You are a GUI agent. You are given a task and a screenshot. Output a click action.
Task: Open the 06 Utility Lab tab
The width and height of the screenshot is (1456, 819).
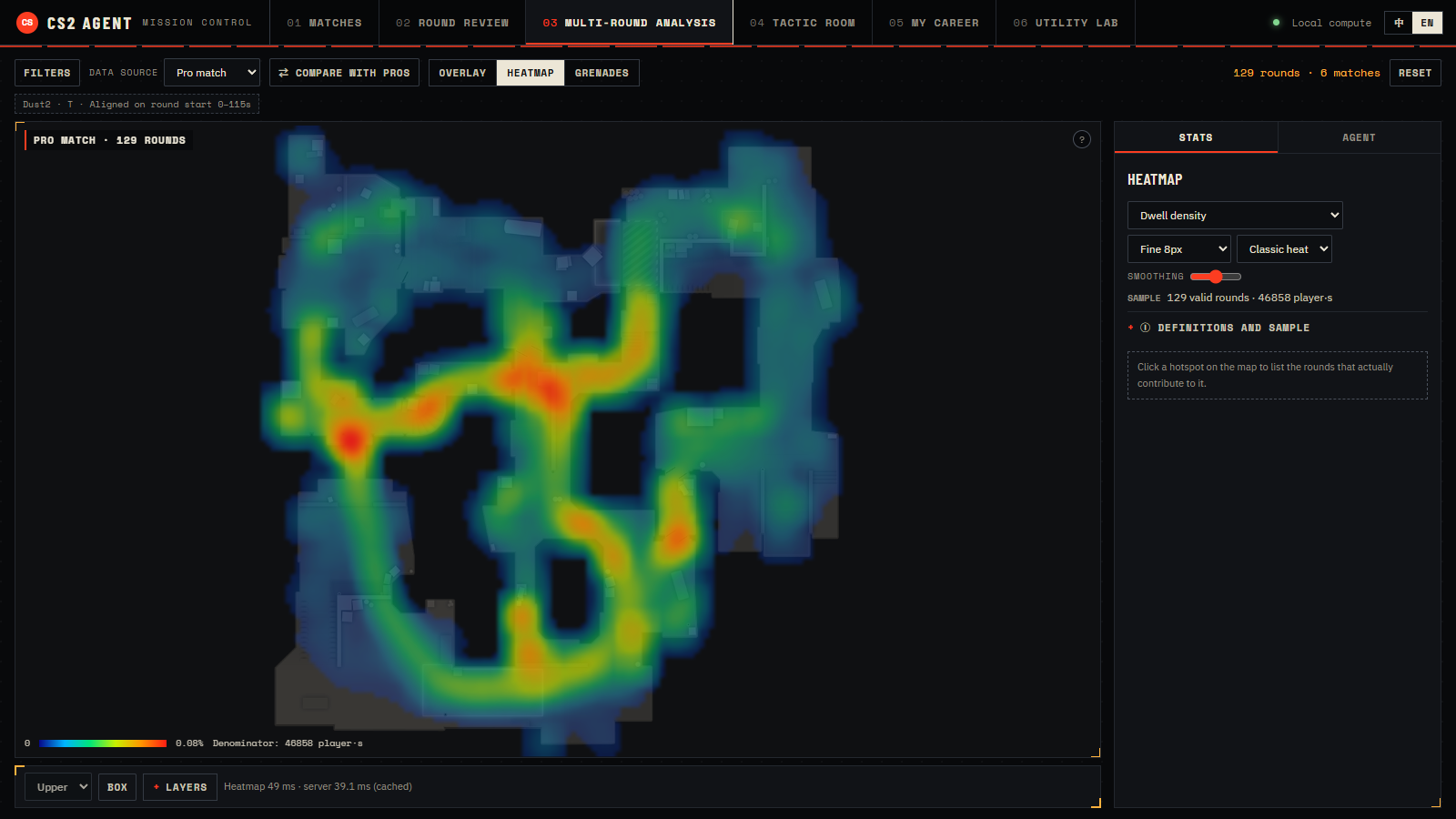pyautogui.click(x=1066, y=23)
